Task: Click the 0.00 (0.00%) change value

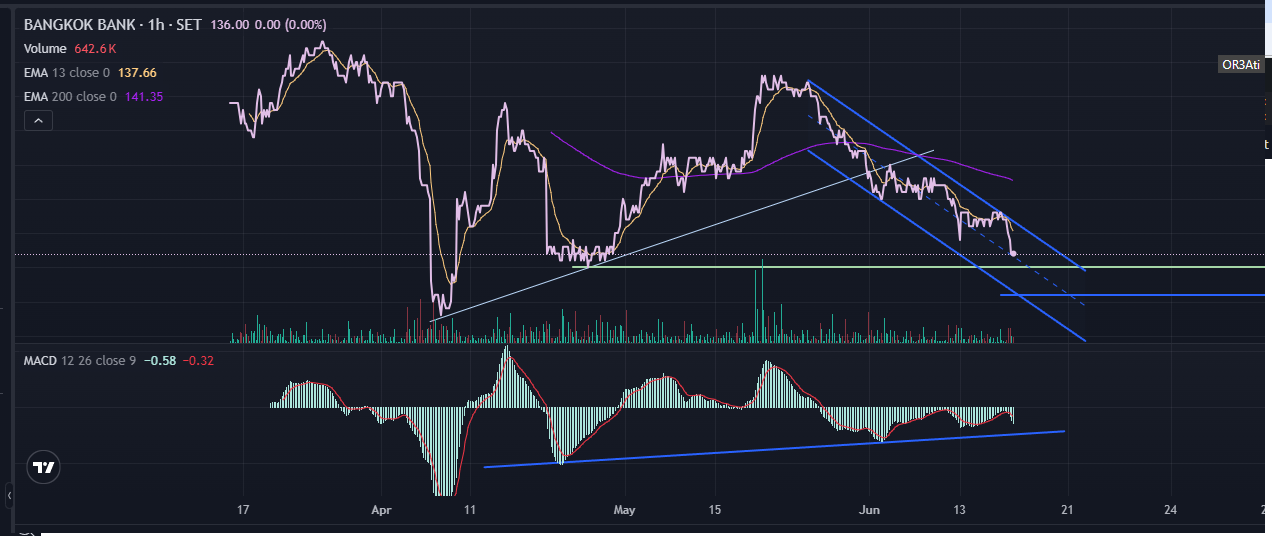Action: [x=291, y=25]
